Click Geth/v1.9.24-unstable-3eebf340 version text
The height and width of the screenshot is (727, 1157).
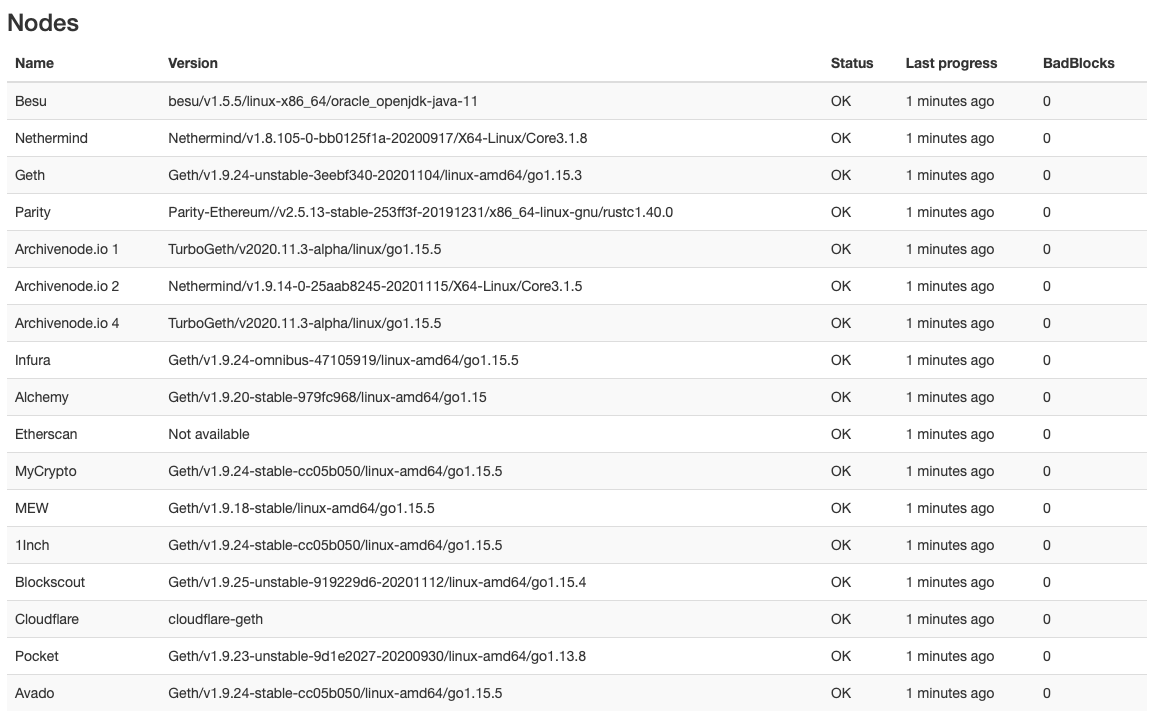pyautogui.click(x=374, y=175)
